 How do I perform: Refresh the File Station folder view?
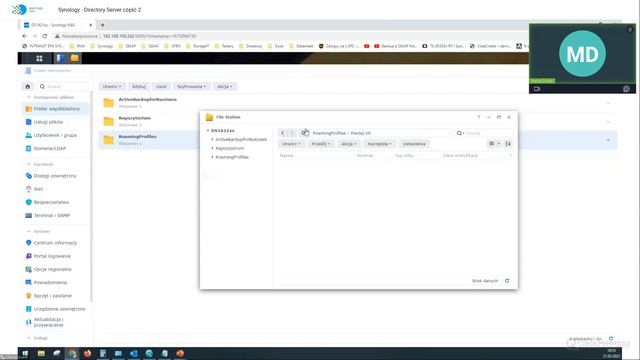coord(304,133)
